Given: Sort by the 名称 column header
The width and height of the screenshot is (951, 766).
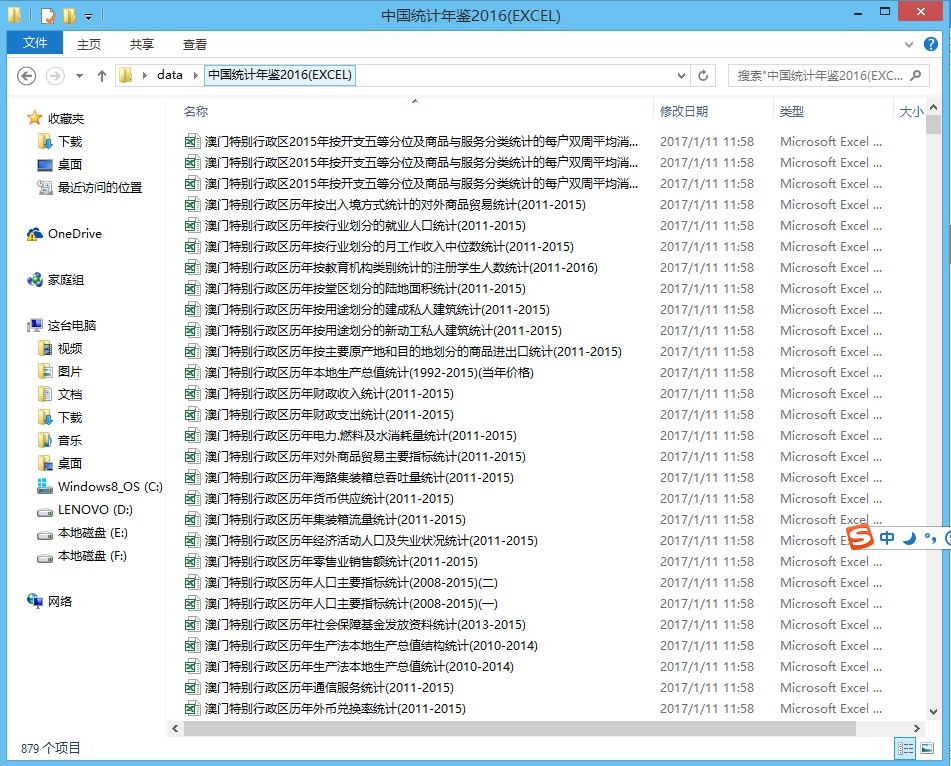Looking at the screenshot, I should pyautogui.click(x=196, y=112).
